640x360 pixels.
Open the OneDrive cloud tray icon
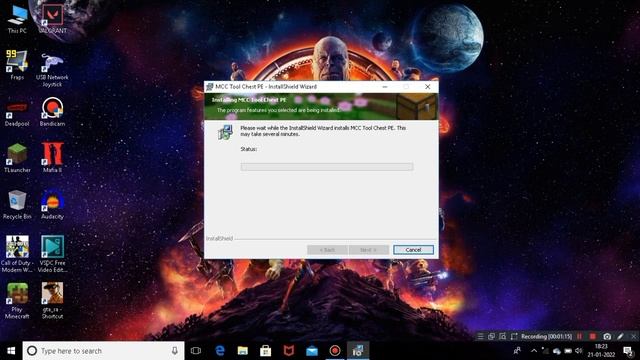click(556, 351)
